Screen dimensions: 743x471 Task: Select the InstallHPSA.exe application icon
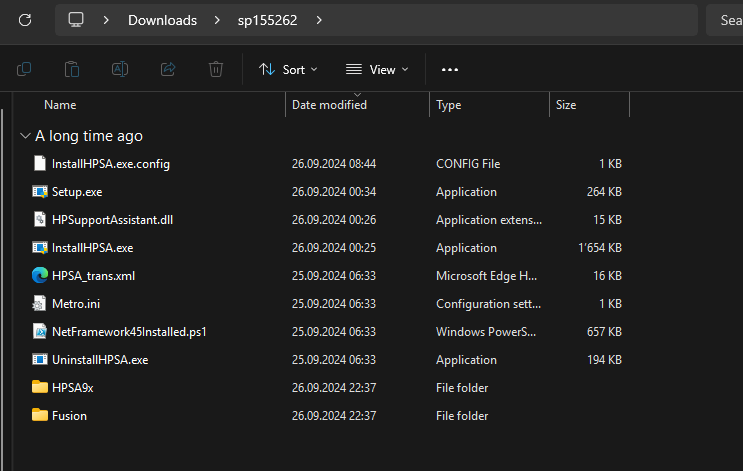coord(40,247)
